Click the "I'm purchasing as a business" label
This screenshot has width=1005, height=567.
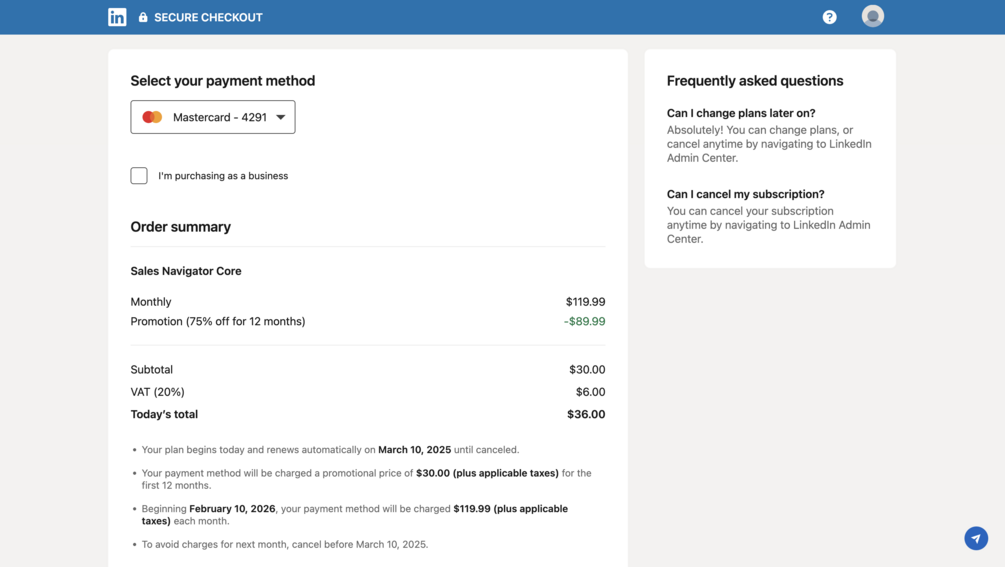coord(223,176)
